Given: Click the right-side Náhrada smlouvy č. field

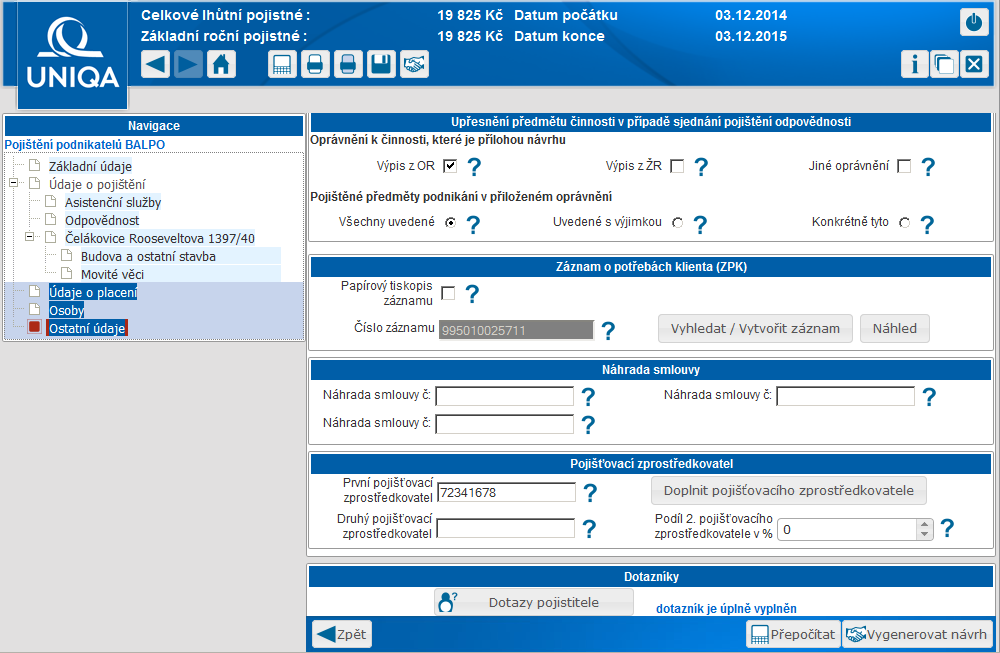Looking at the screenshot, I should 845,396.
